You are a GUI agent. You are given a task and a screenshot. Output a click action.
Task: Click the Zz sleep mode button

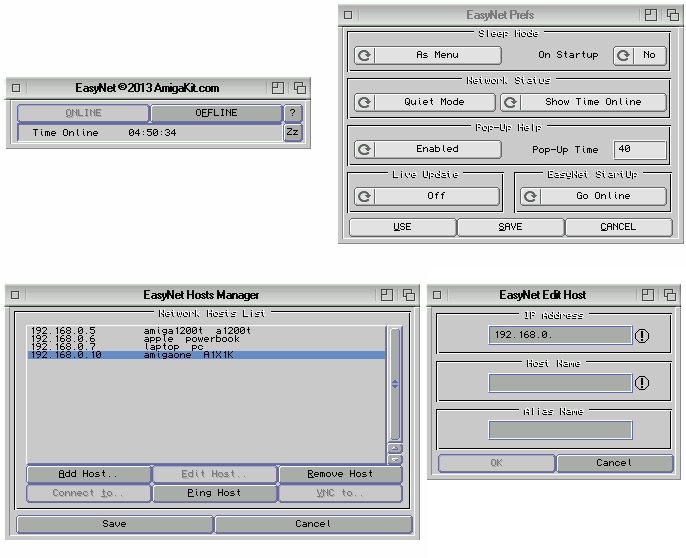pyautogui.click(x=293, y=132)
